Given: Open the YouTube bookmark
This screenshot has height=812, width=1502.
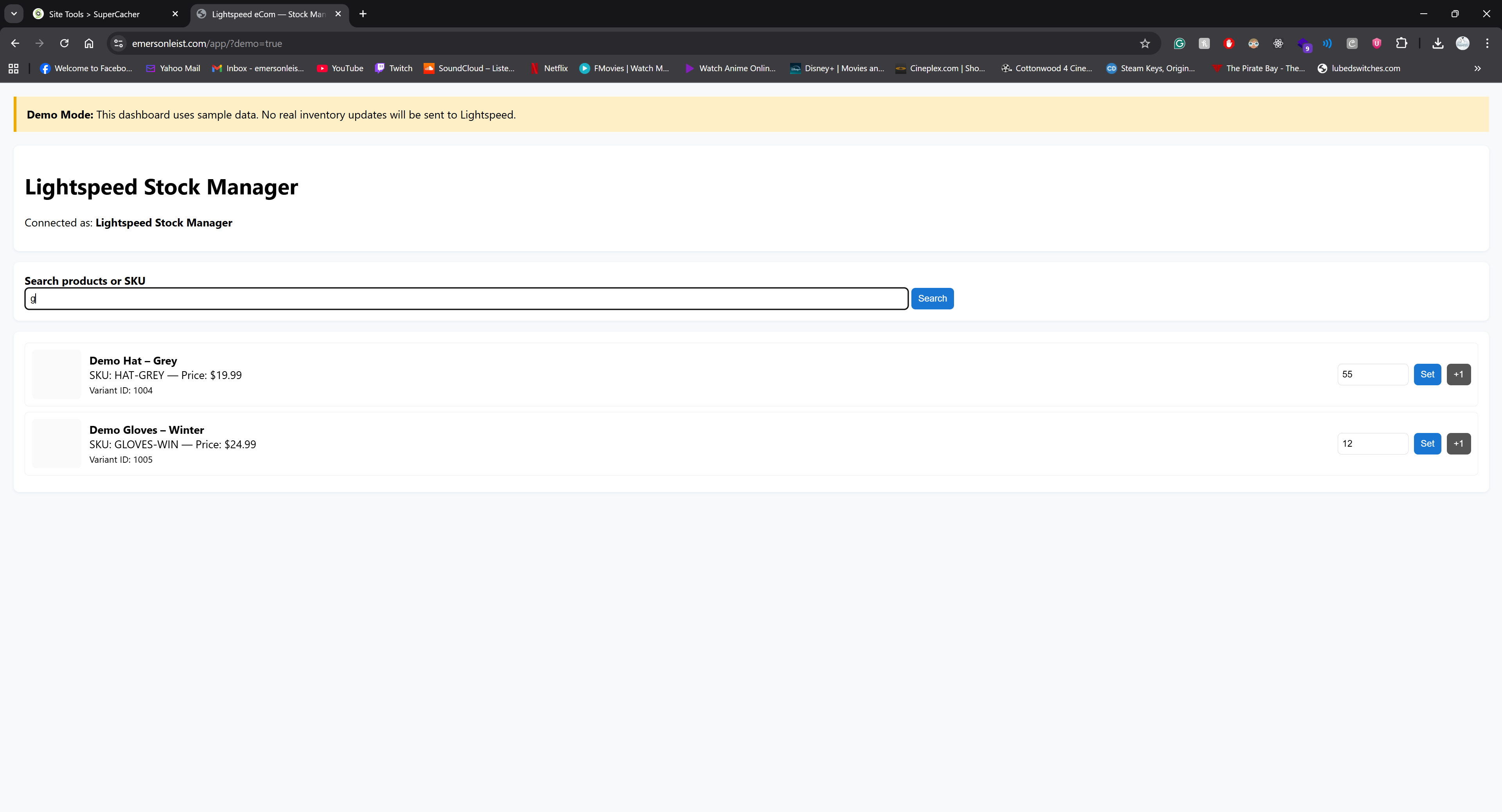Looking at the screenshot, I should pyautogui.click(x=340, y=68).
